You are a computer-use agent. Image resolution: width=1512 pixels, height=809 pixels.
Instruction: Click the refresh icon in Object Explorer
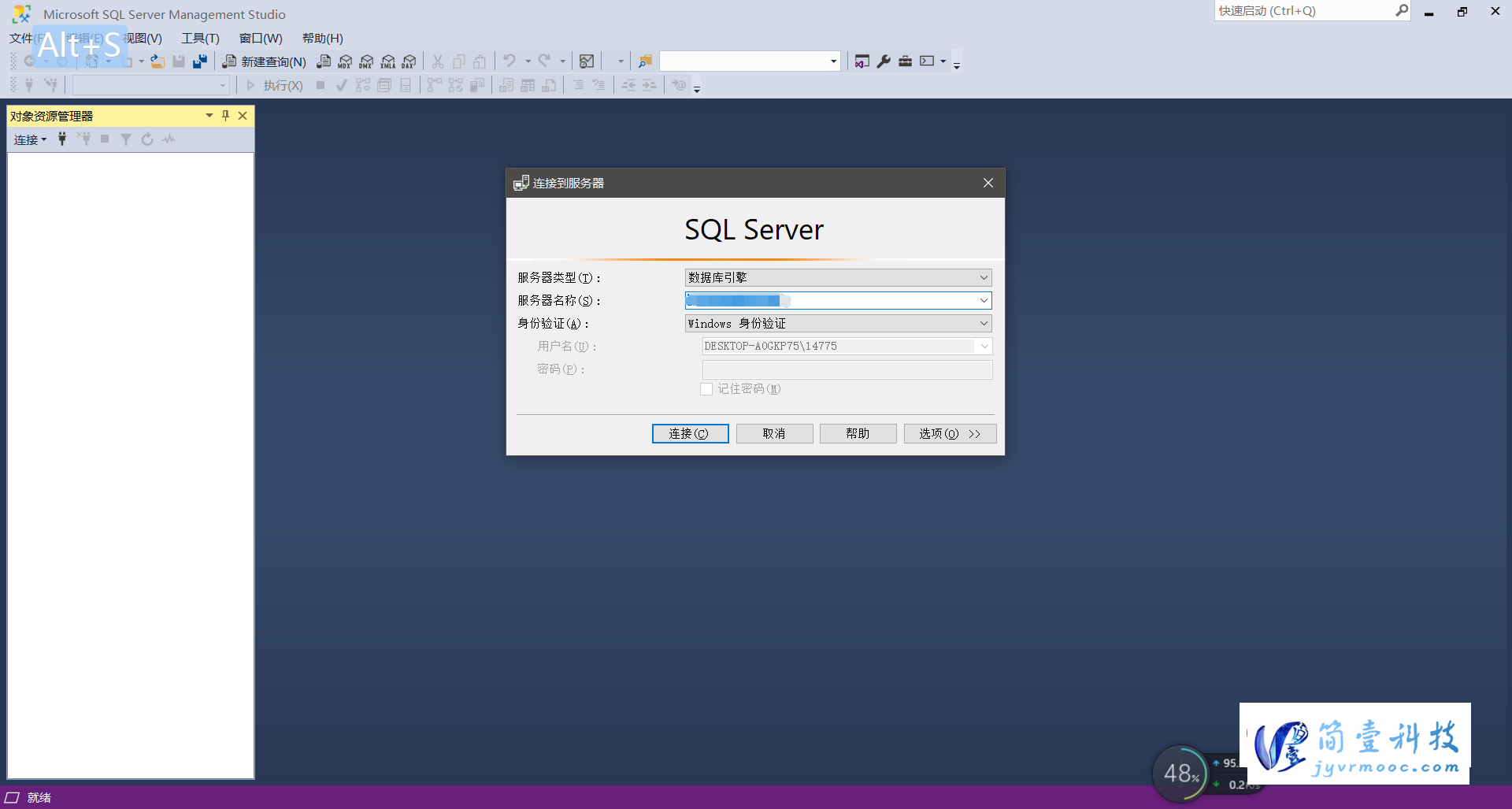[147, 139]
